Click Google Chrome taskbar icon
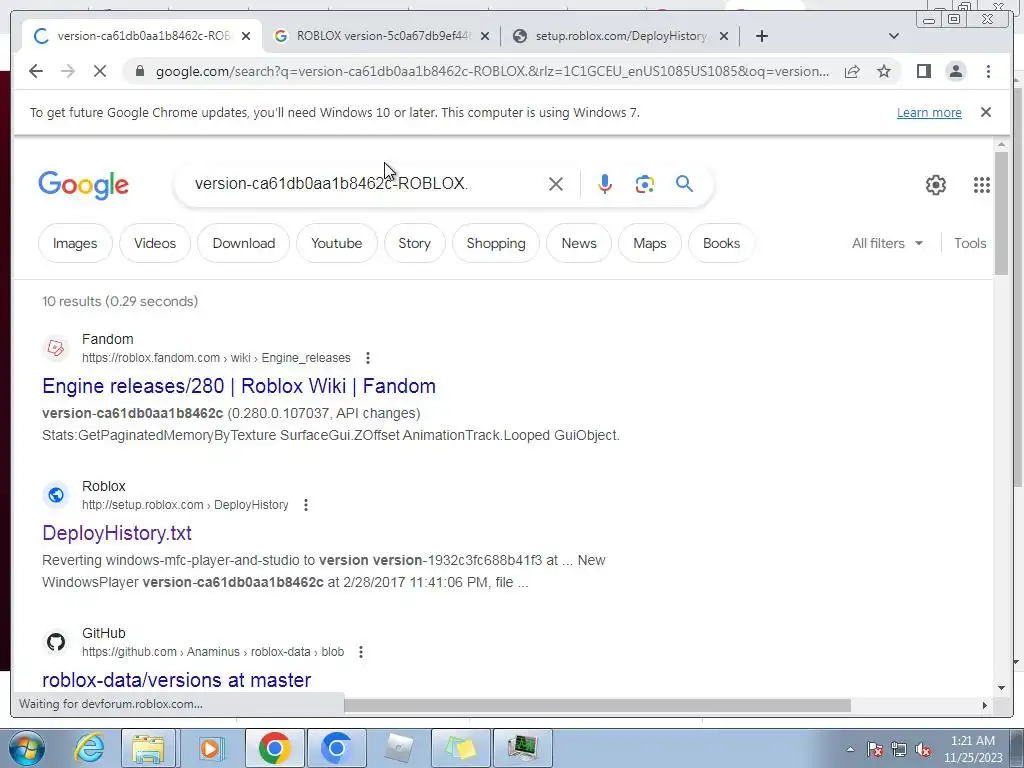The height and width of the screenshot is (768, 1024). pos(274,748)
